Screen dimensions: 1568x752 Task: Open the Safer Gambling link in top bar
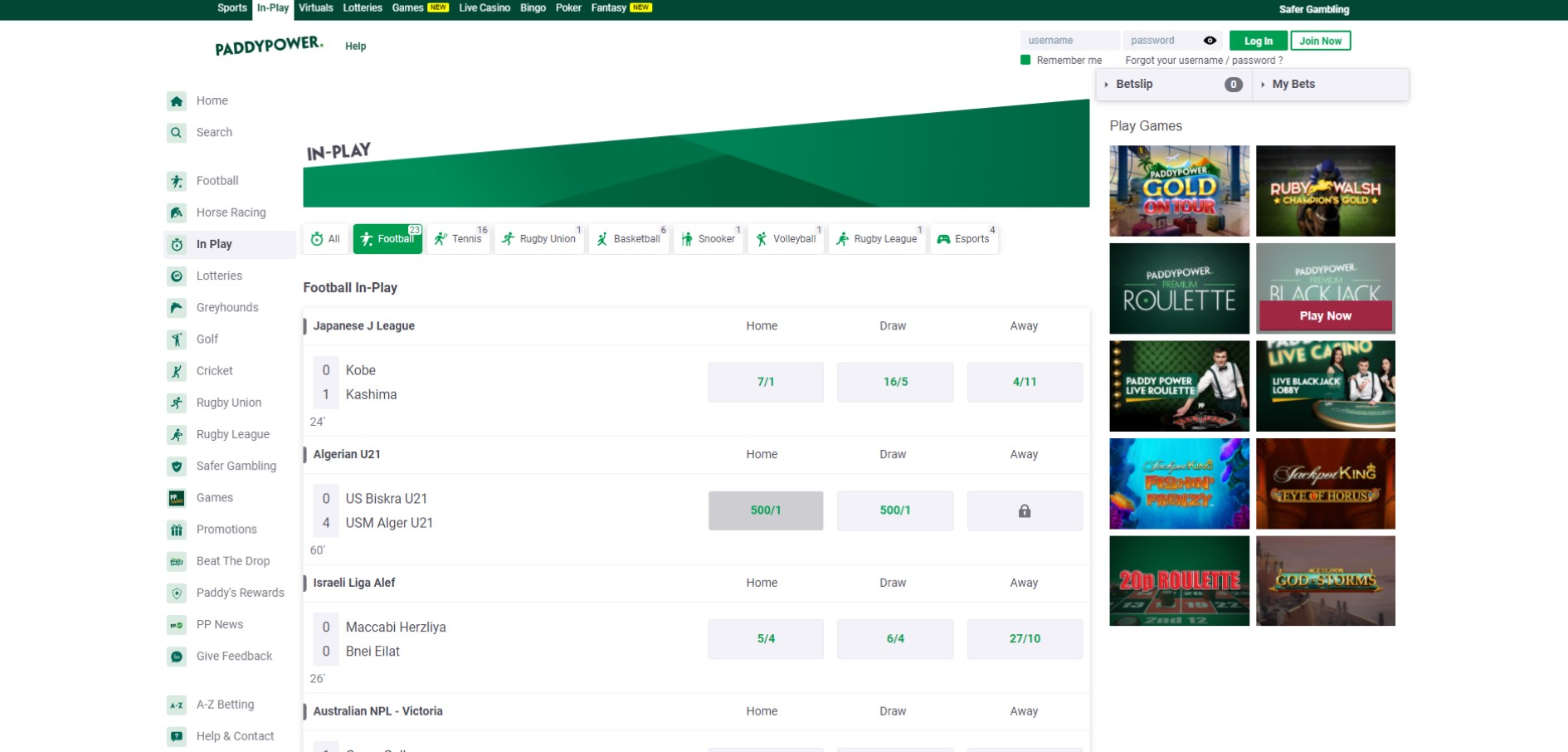[1314, 10]
